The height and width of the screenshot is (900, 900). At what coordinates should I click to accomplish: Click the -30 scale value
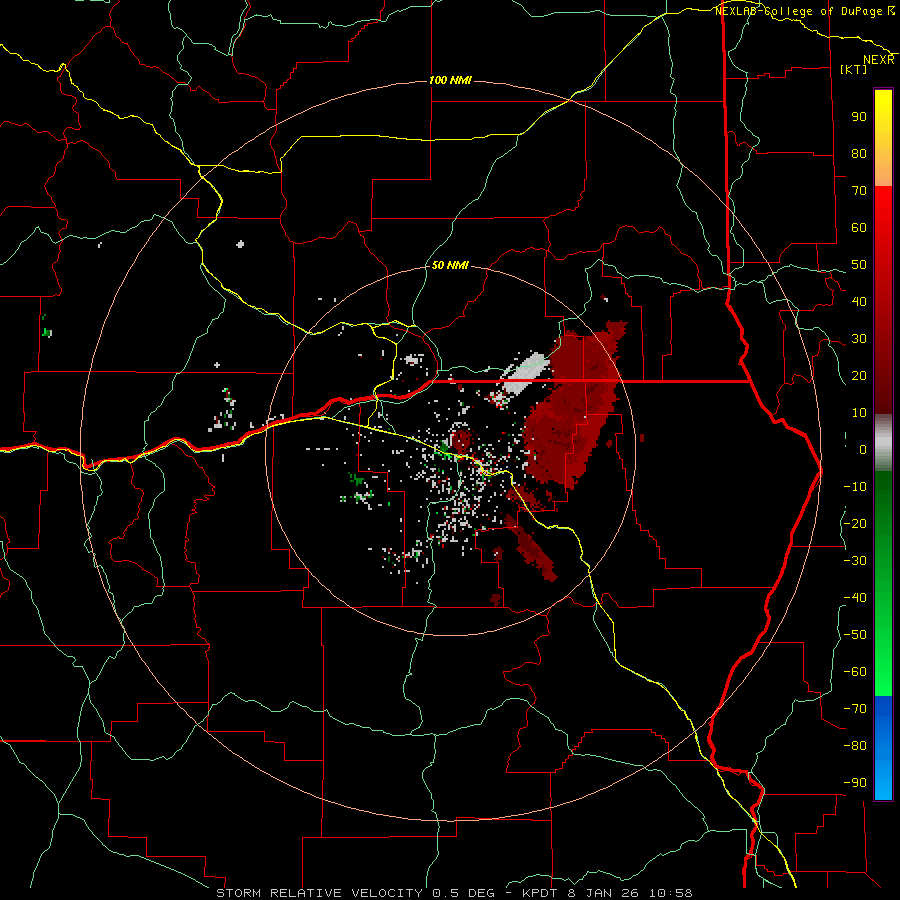[x=855, y=561]
